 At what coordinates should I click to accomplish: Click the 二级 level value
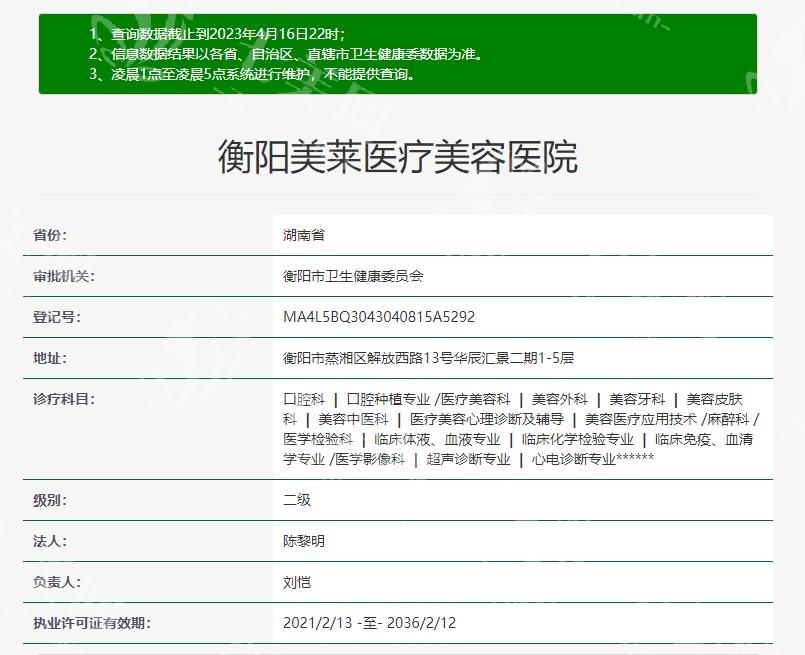(x=297, y=500)
